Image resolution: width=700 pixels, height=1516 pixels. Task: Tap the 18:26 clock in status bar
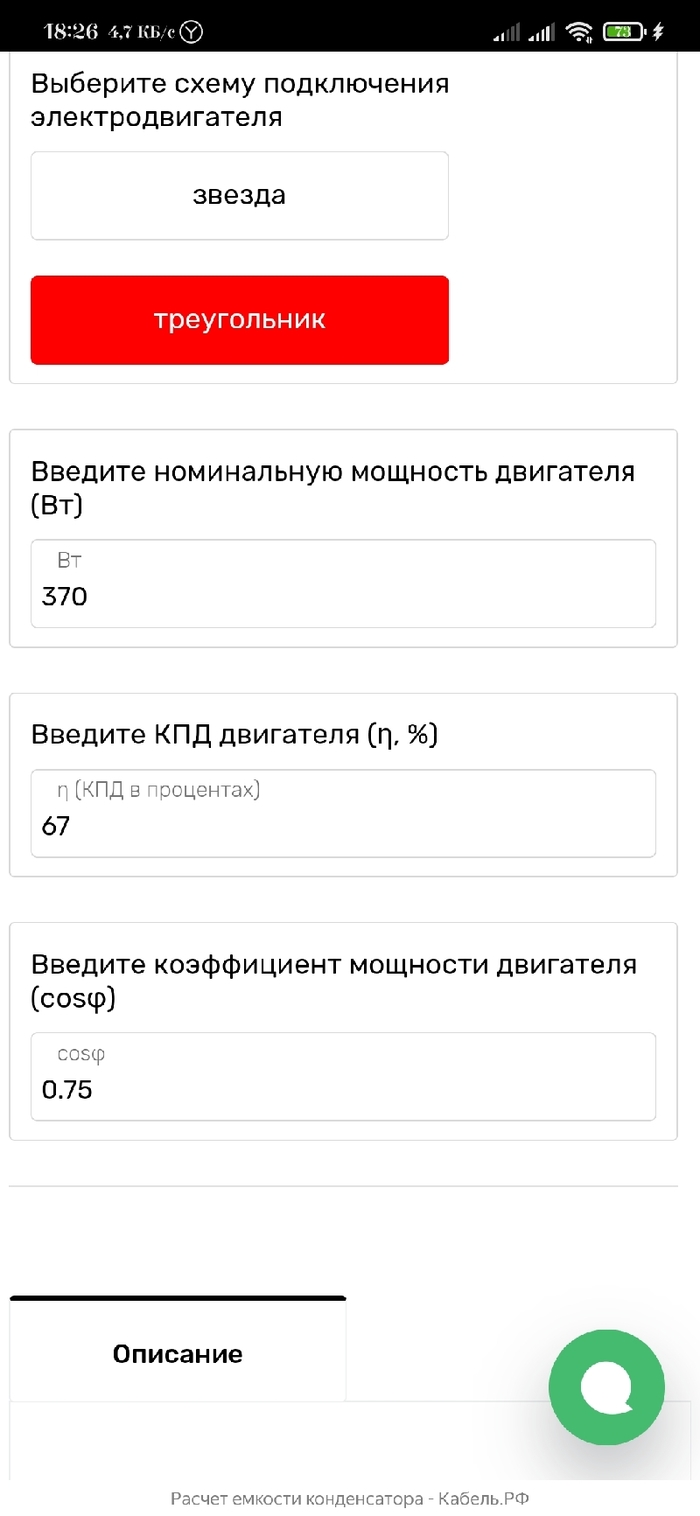[x=71, y=32]
